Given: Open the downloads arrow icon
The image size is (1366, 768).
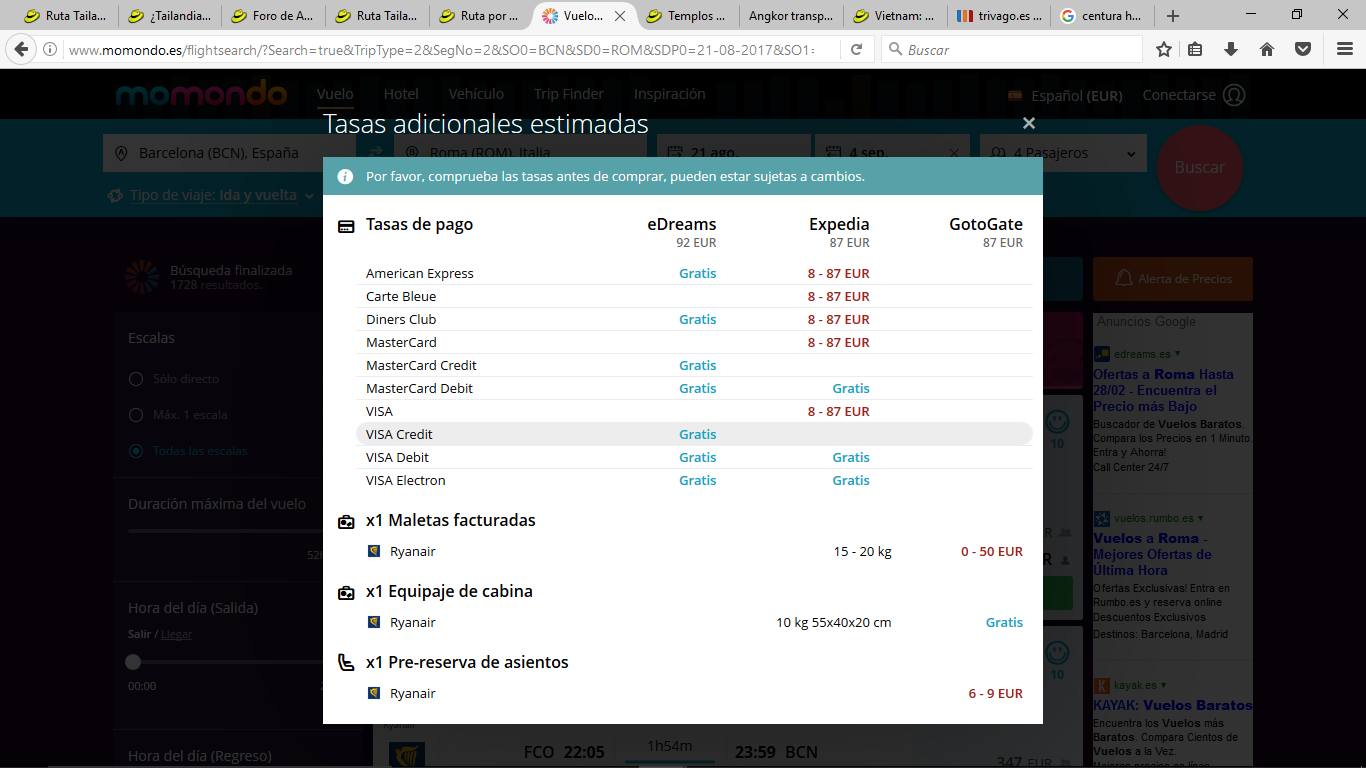Looking at the screenshot, I should point(1231,49).
